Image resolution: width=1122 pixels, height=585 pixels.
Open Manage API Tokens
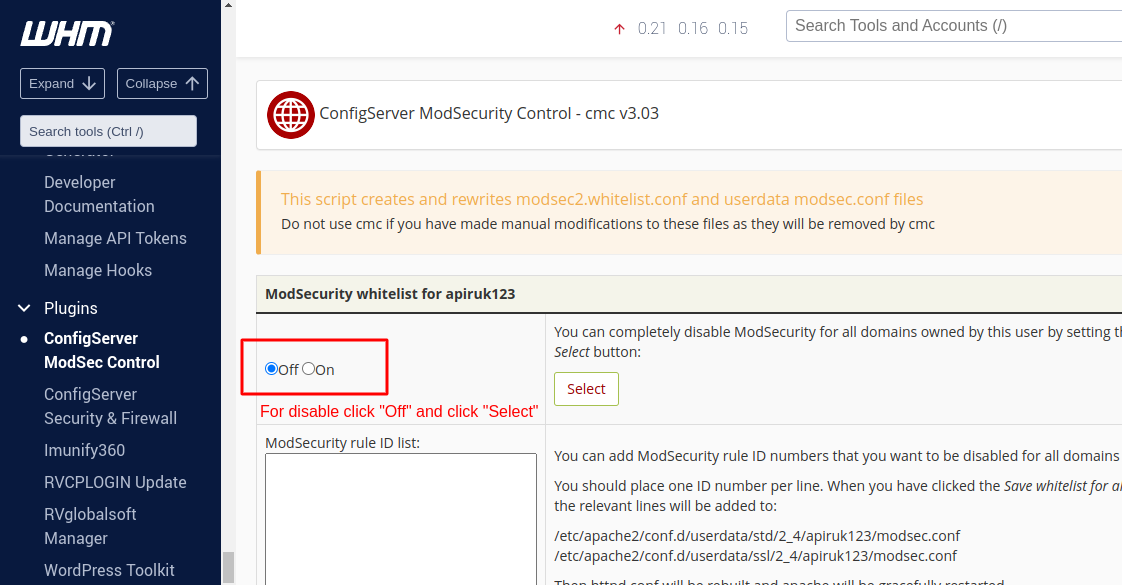[115, 238]
